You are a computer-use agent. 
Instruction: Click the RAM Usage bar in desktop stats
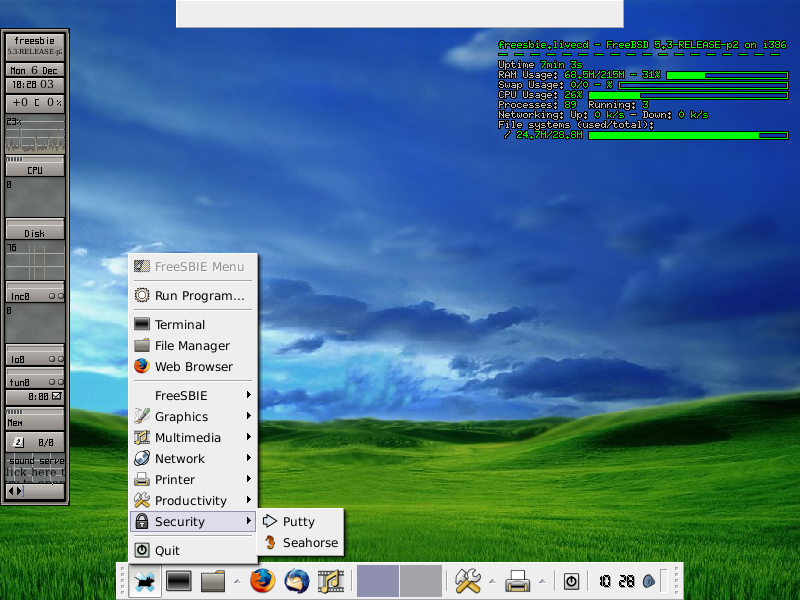click(727, 75)
